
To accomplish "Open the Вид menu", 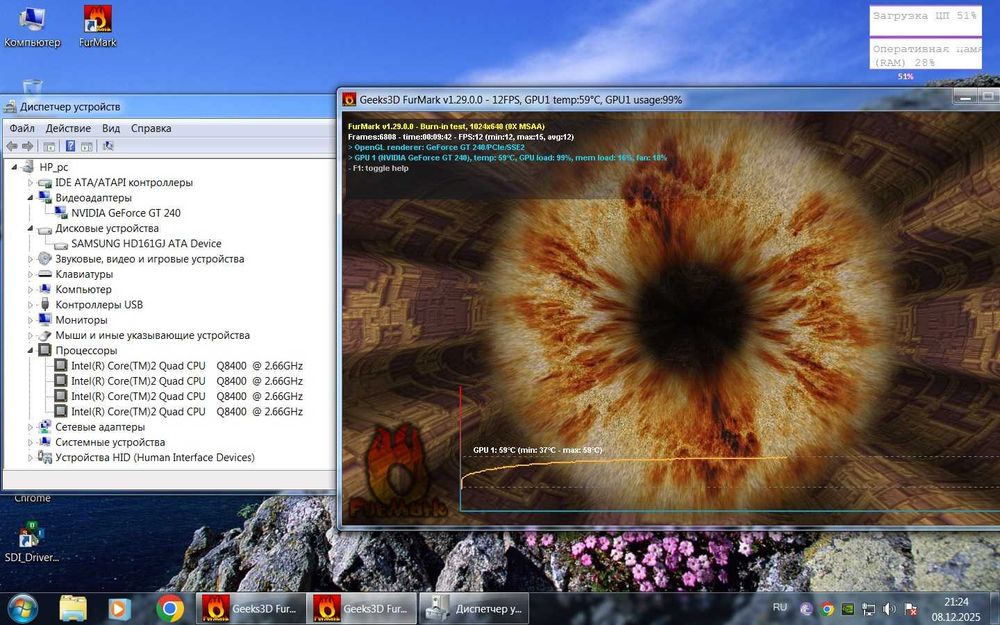I will [111, 128].
